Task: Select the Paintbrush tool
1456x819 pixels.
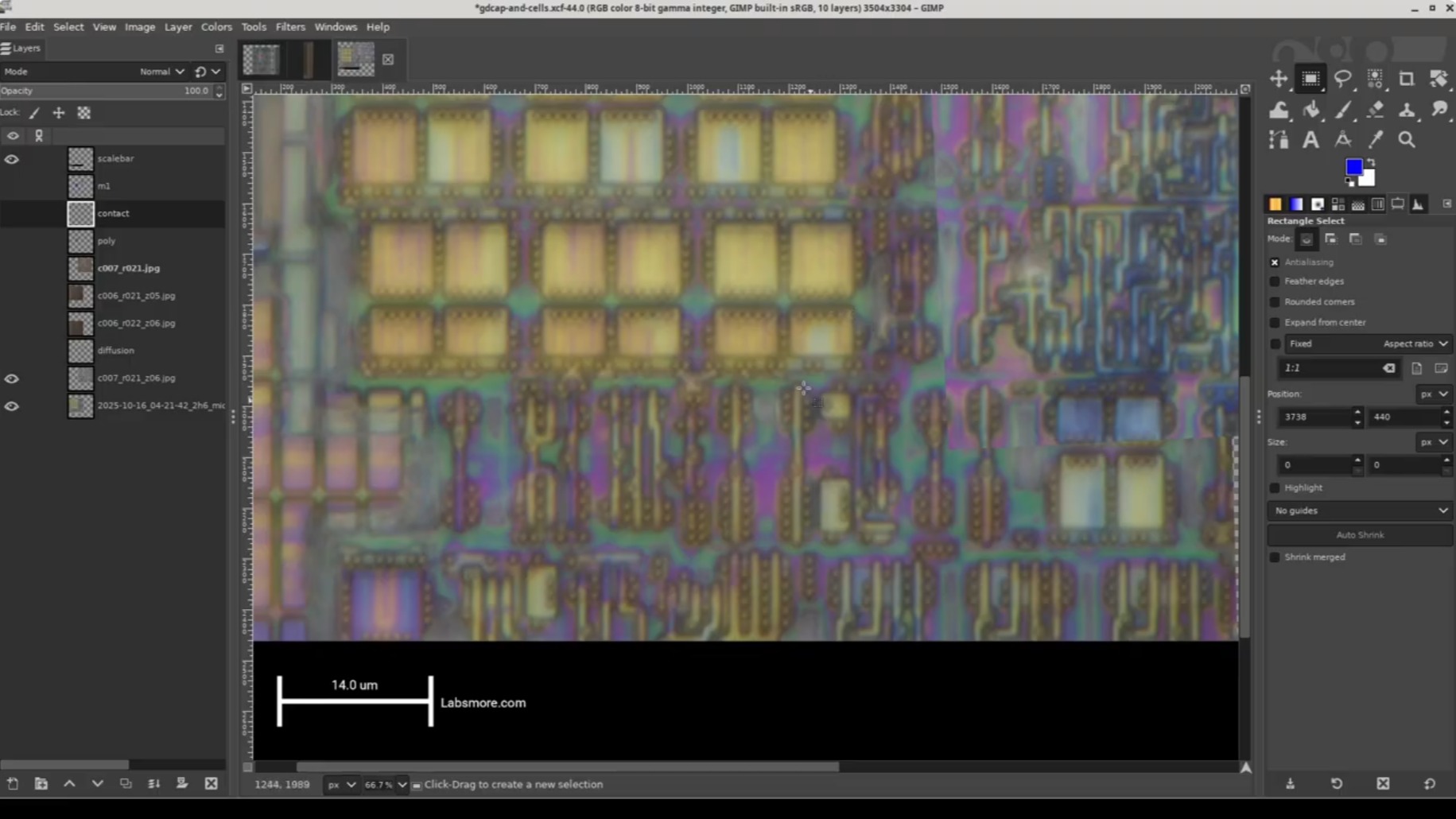Action: 1343,110
